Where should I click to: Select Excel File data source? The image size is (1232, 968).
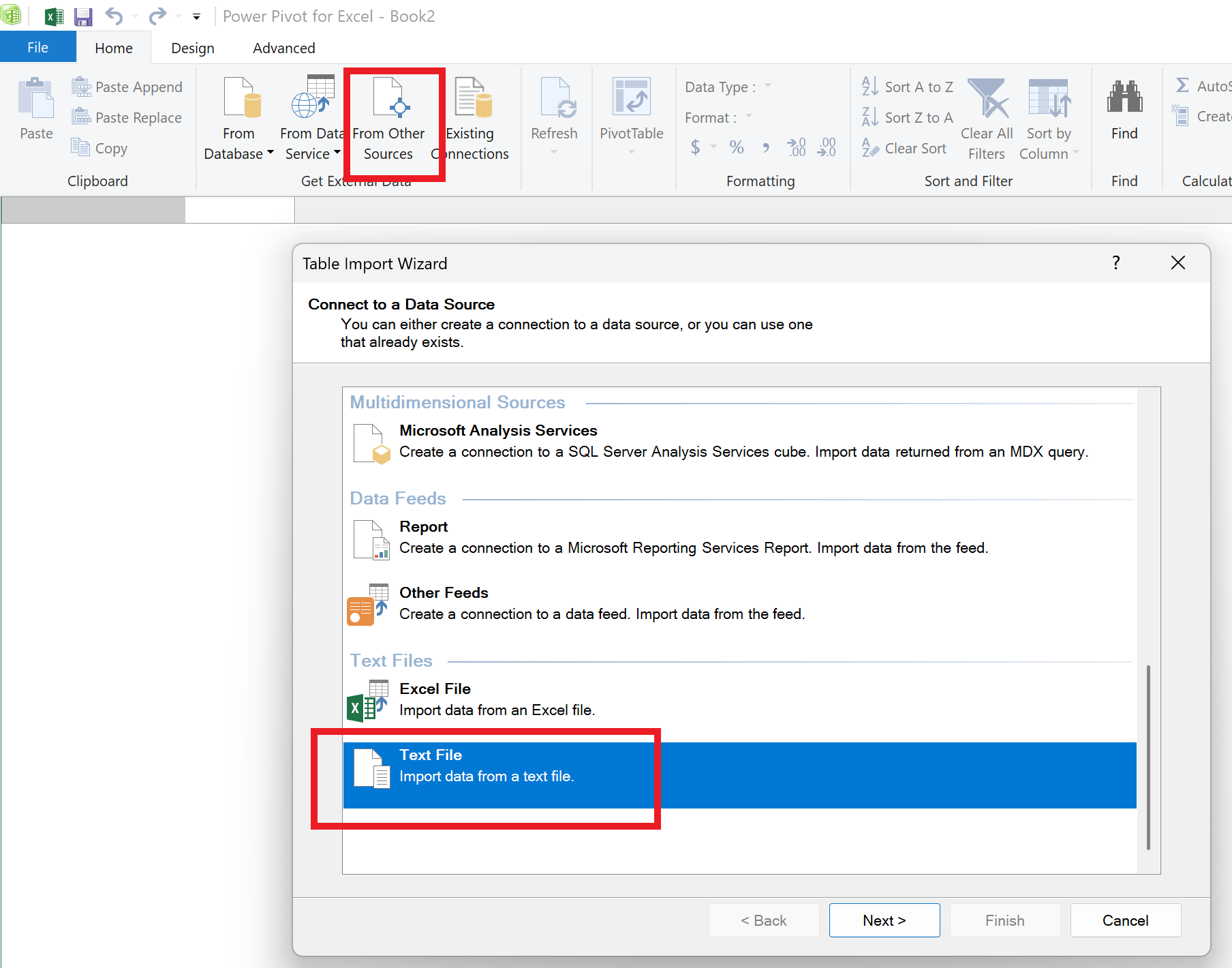(x=435, y=699)
